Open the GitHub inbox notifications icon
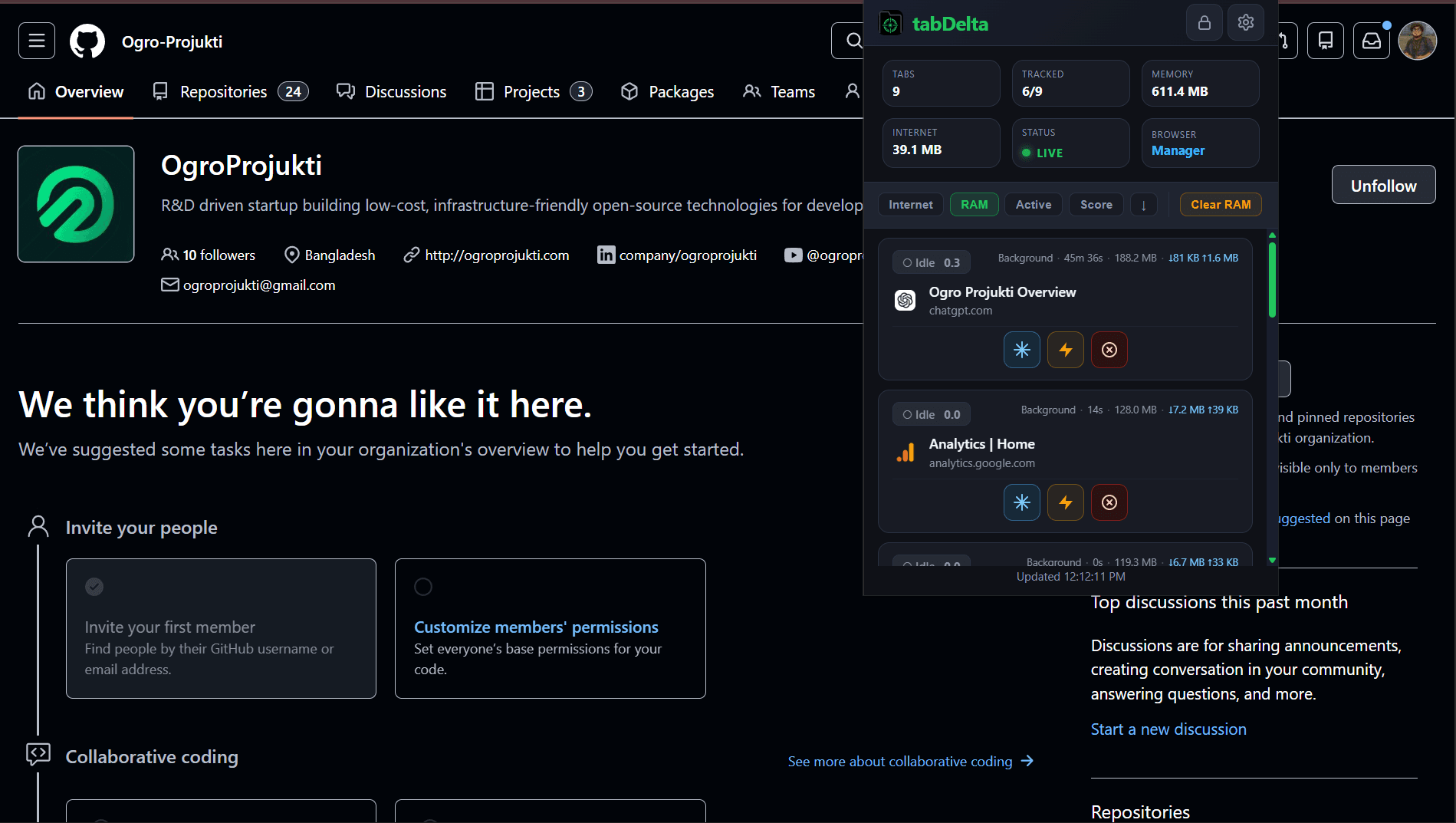This screenshot has height=823, width=1456. (1372, 41)
